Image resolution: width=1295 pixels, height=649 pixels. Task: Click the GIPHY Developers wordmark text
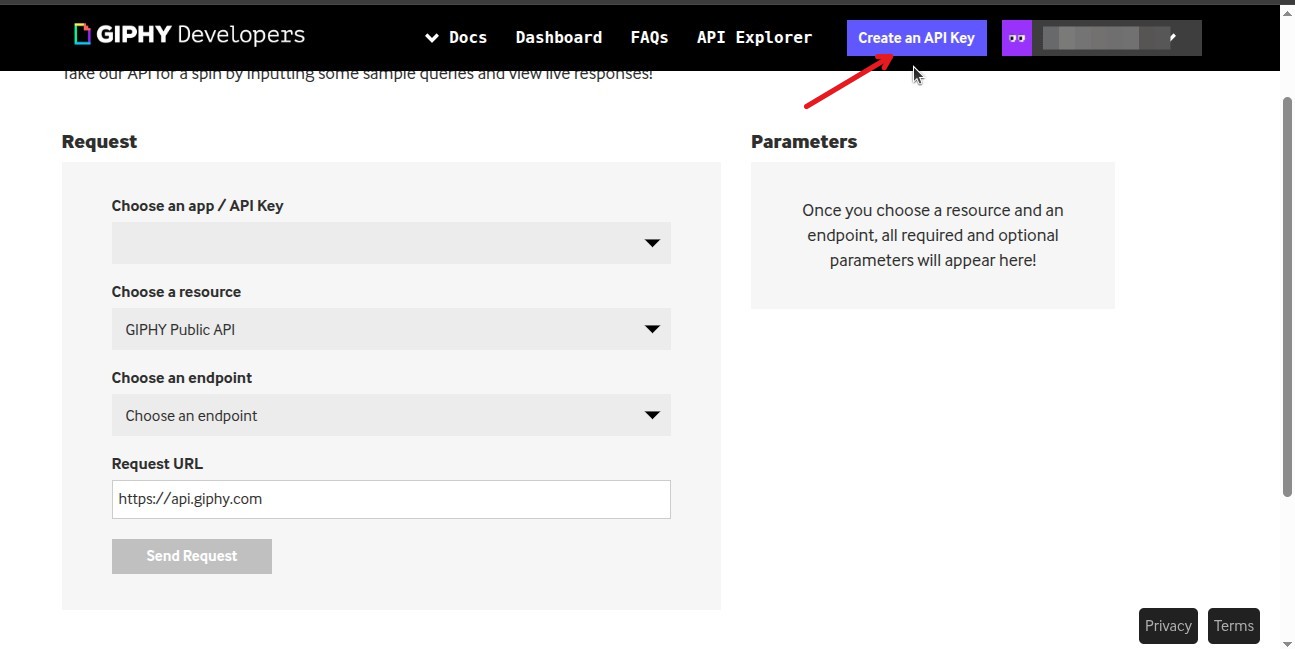(x=200, y=35)
